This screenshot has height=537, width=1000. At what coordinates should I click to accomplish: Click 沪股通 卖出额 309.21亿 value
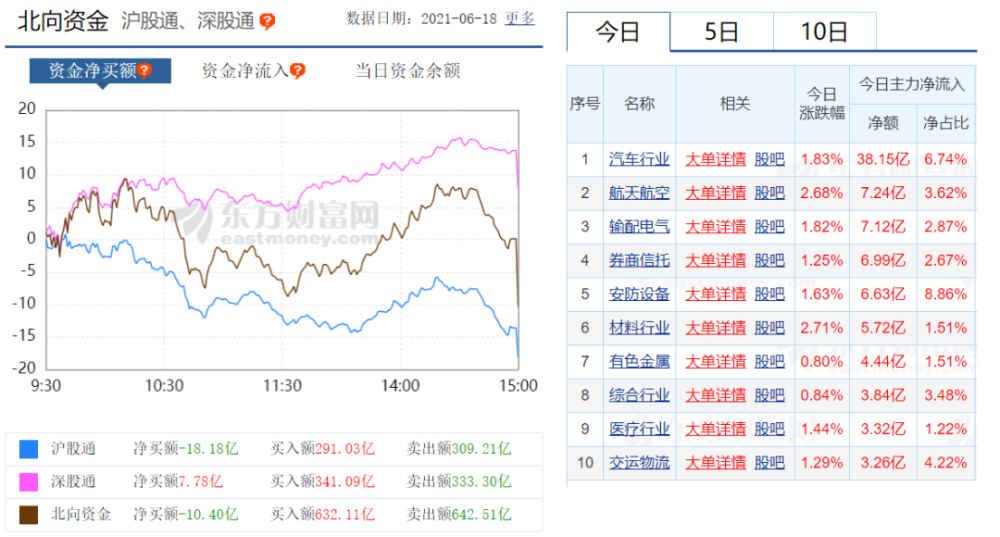pyautogui.click(x=482, y=449)
